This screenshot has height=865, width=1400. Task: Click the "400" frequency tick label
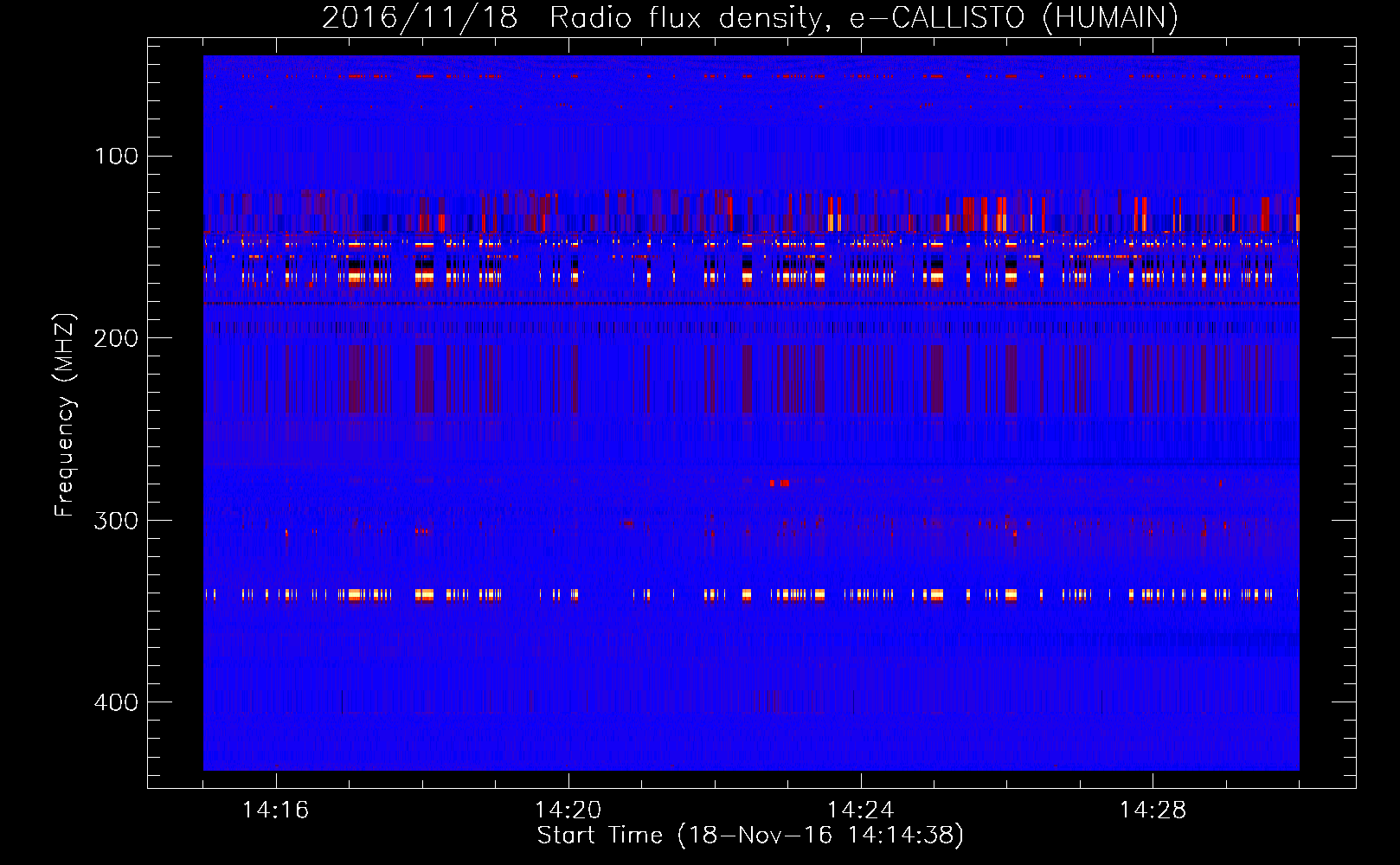click(x=116, y=702)
